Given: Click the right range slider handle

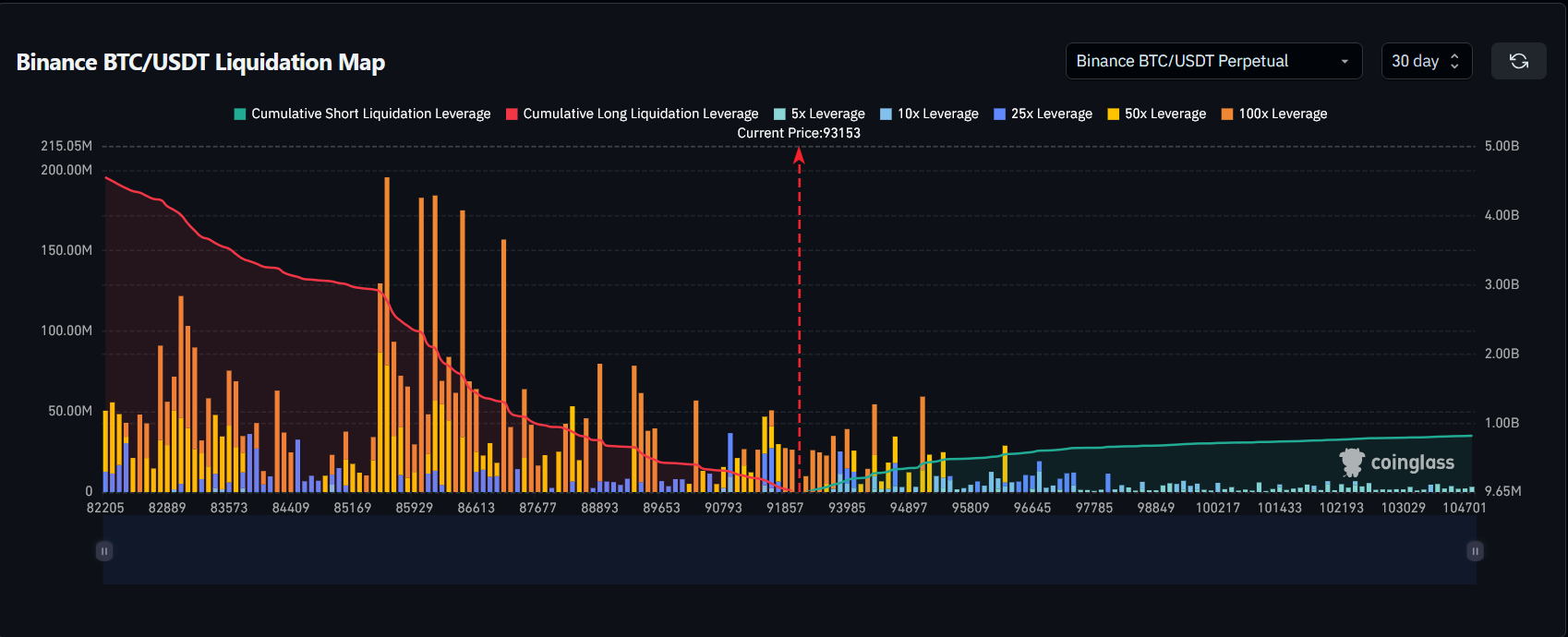Looking at the screenshot, I should point(1475,551).
